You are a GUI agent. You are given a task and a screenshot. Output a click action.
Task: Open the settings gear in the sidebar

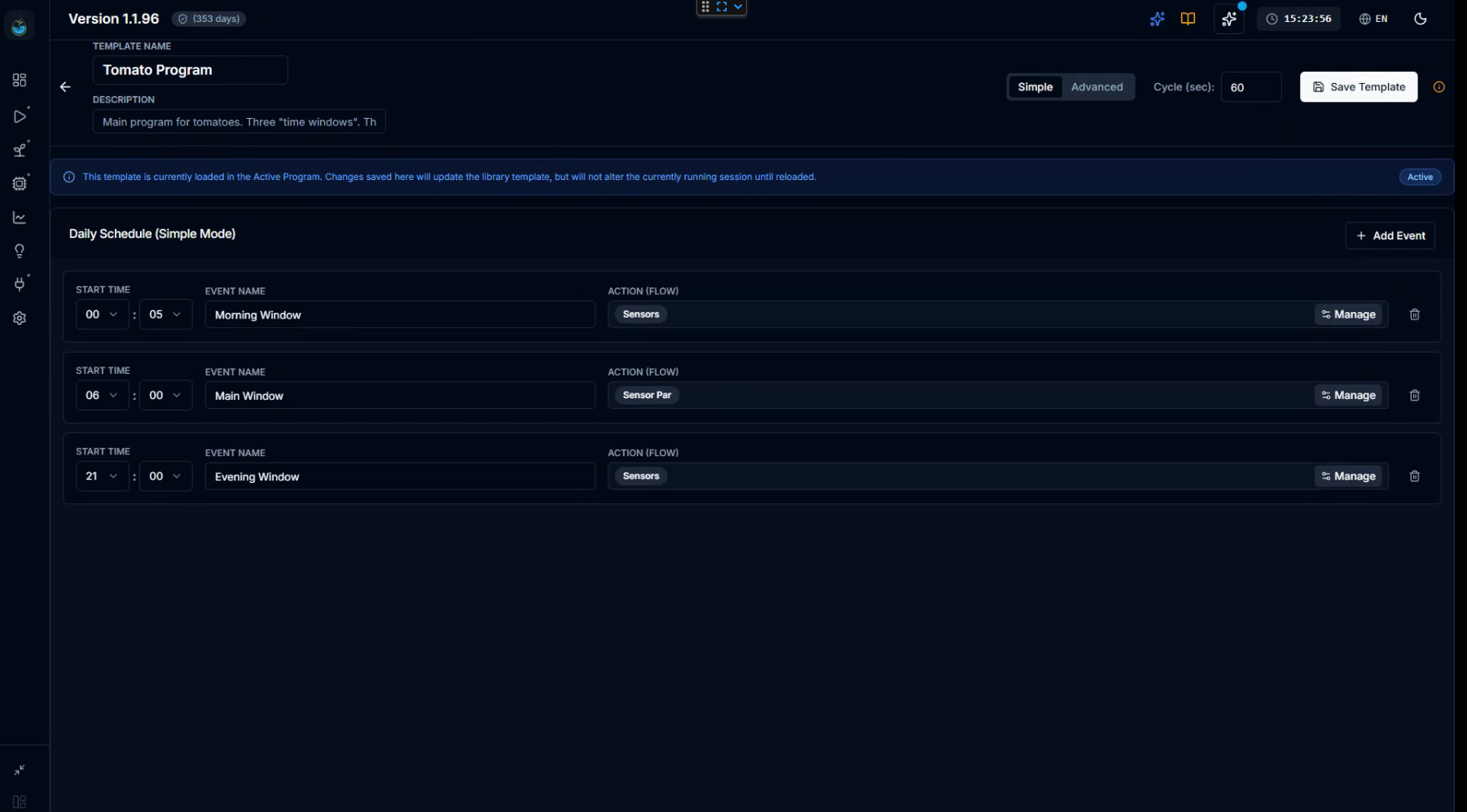coord(20,318)
